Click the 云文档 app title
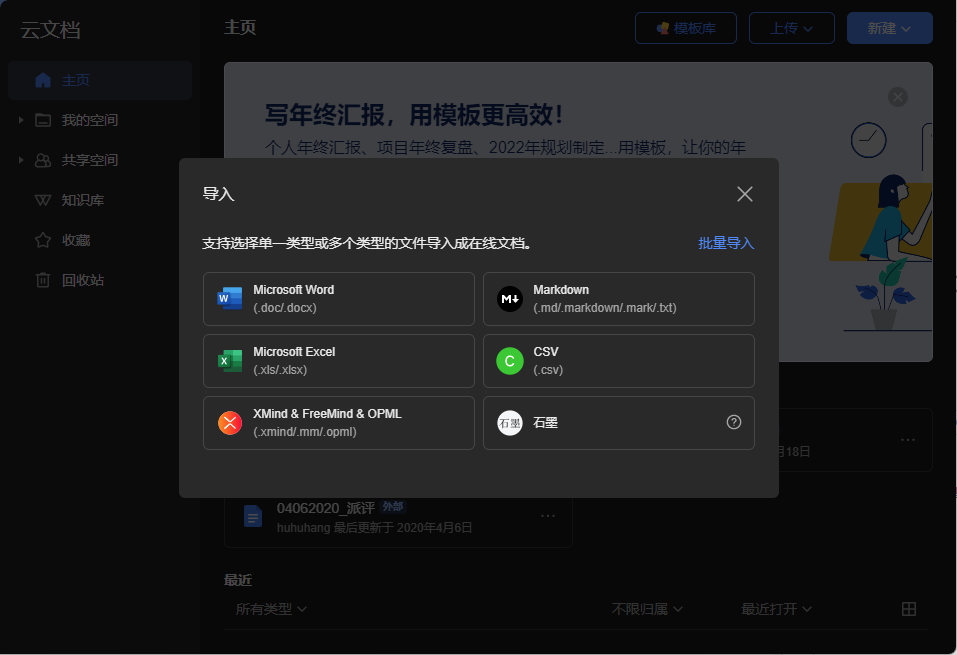The width and height of the screenshot is (957, 655). [x=51, y=30]
